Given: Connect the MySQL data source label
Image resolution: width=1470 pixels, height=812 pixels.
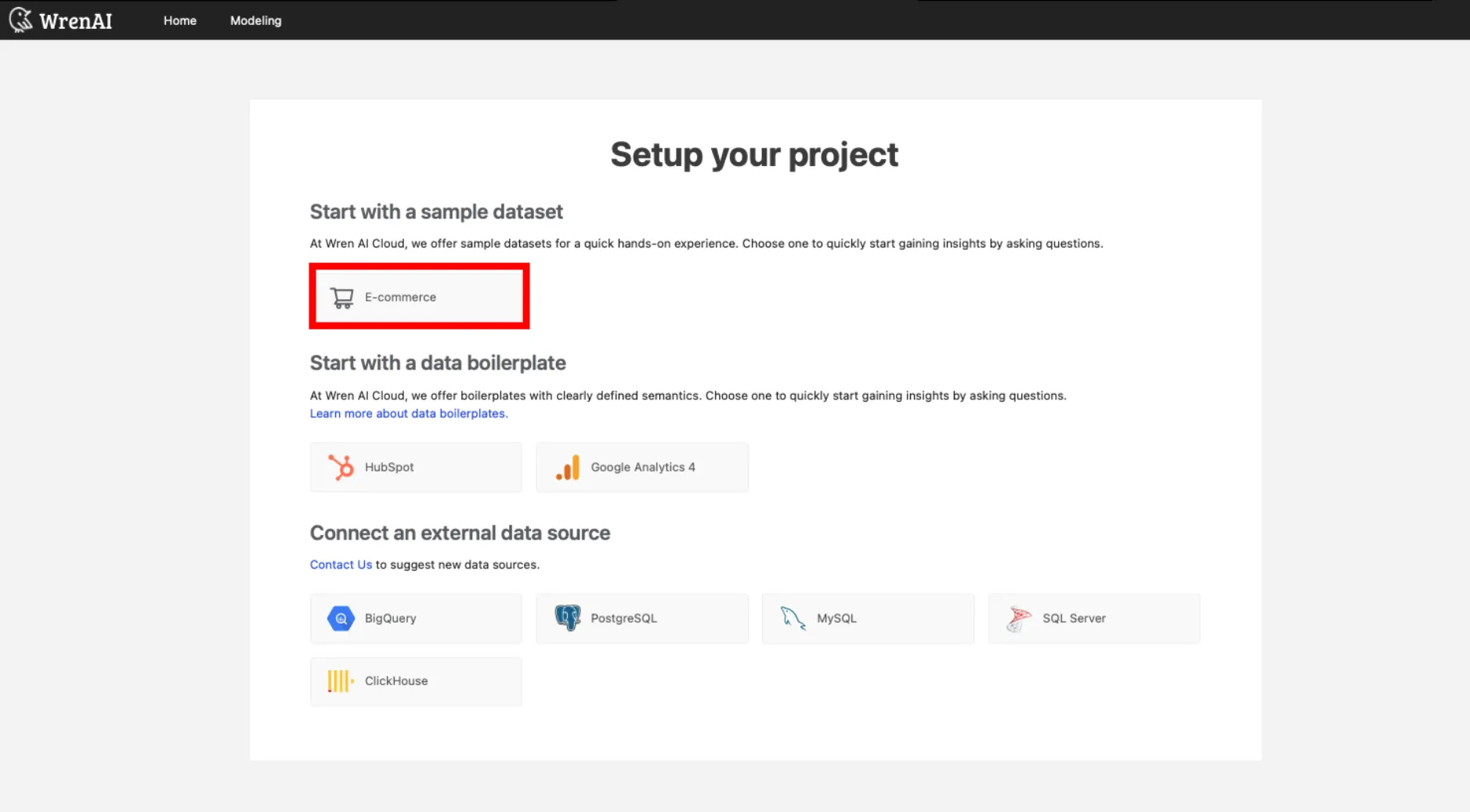Looking at the screenshot, I should (x=836, y=619).
